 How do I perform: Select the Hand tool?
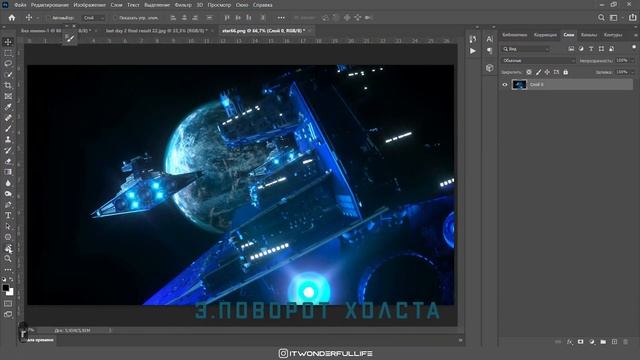click(8, 248)
